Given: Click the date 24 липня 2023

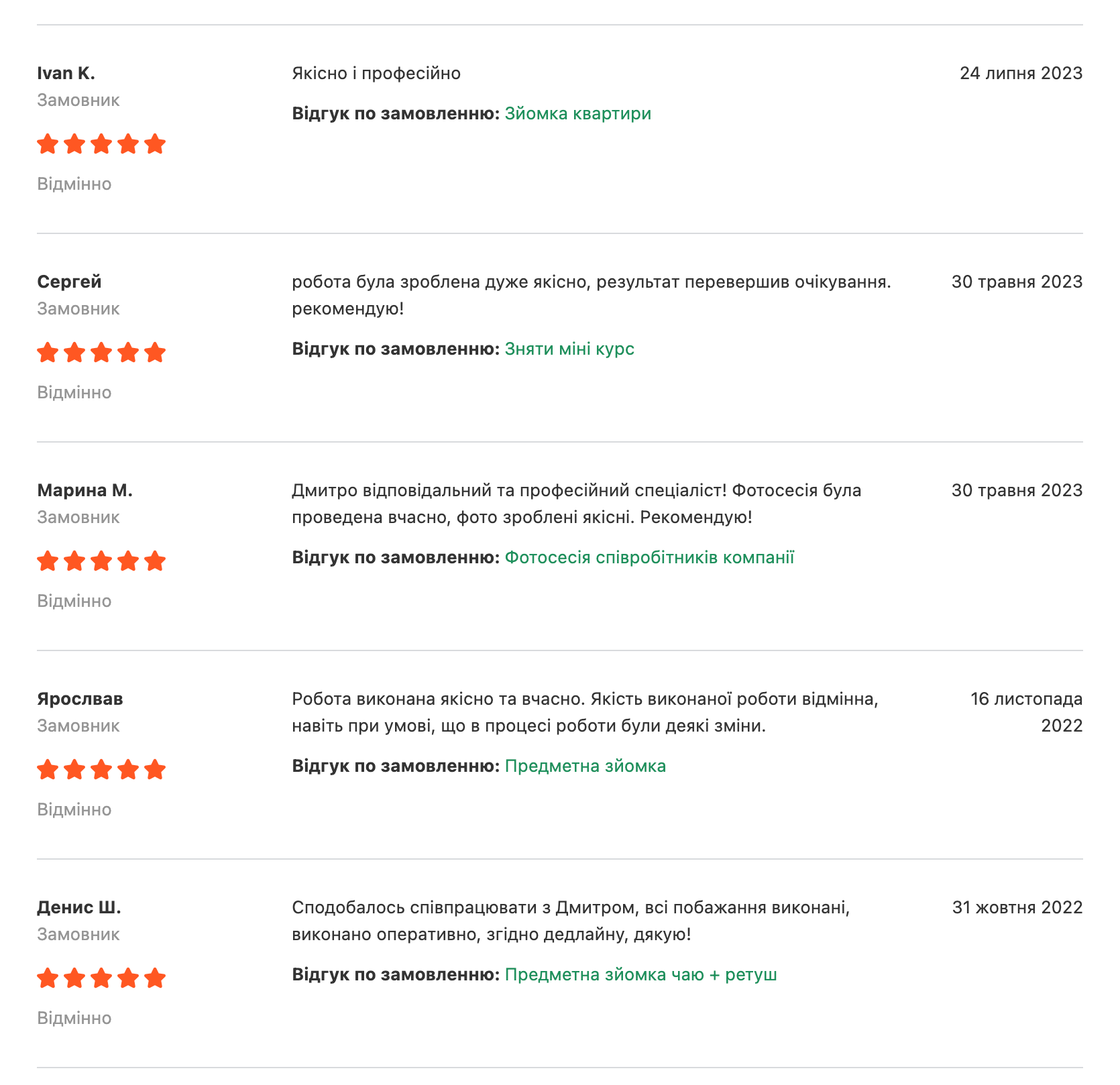Looking at the screenshot, I should pyautogui.click(x=1021, y=73).
